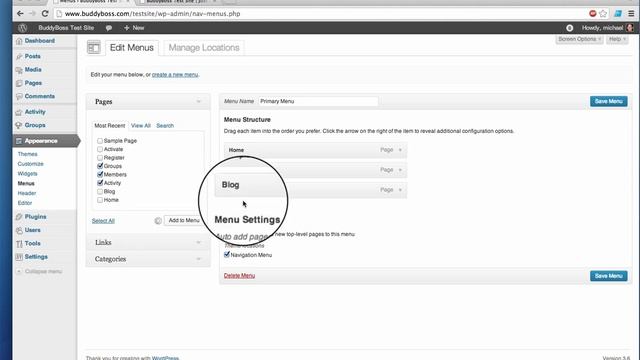Click the Posts pin icon

19,56
